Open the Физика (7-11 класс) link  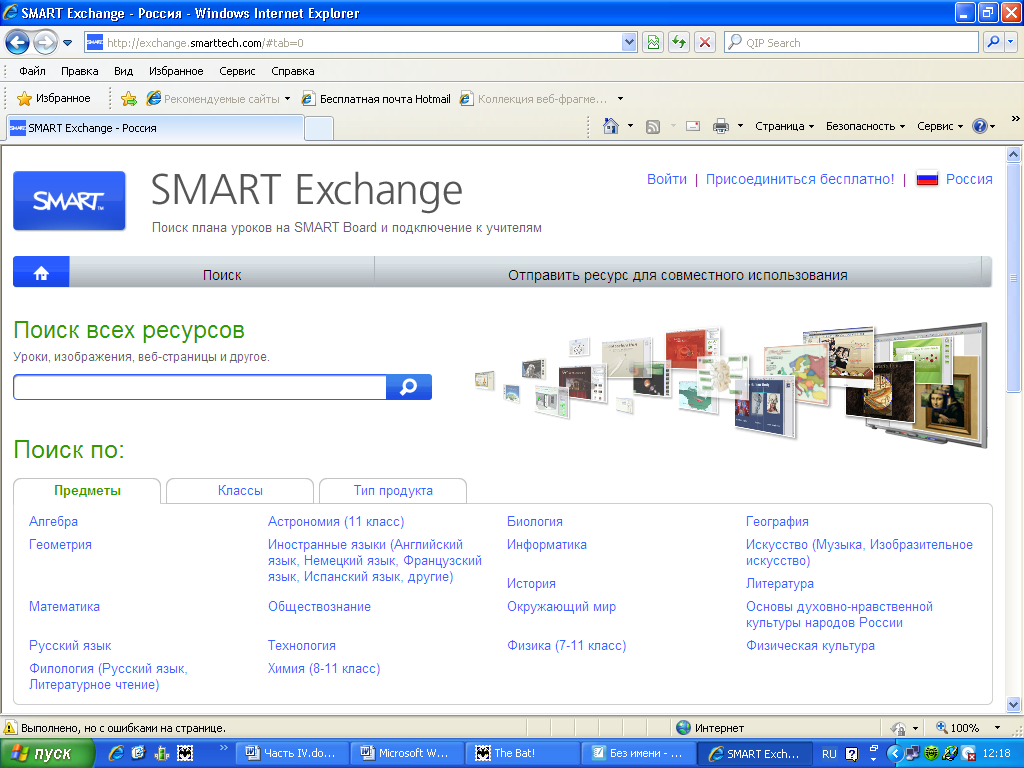566,645
